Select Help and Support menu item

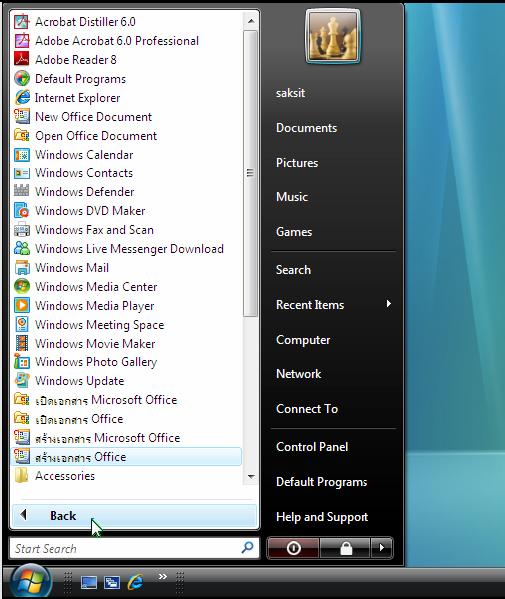[322, 517]
